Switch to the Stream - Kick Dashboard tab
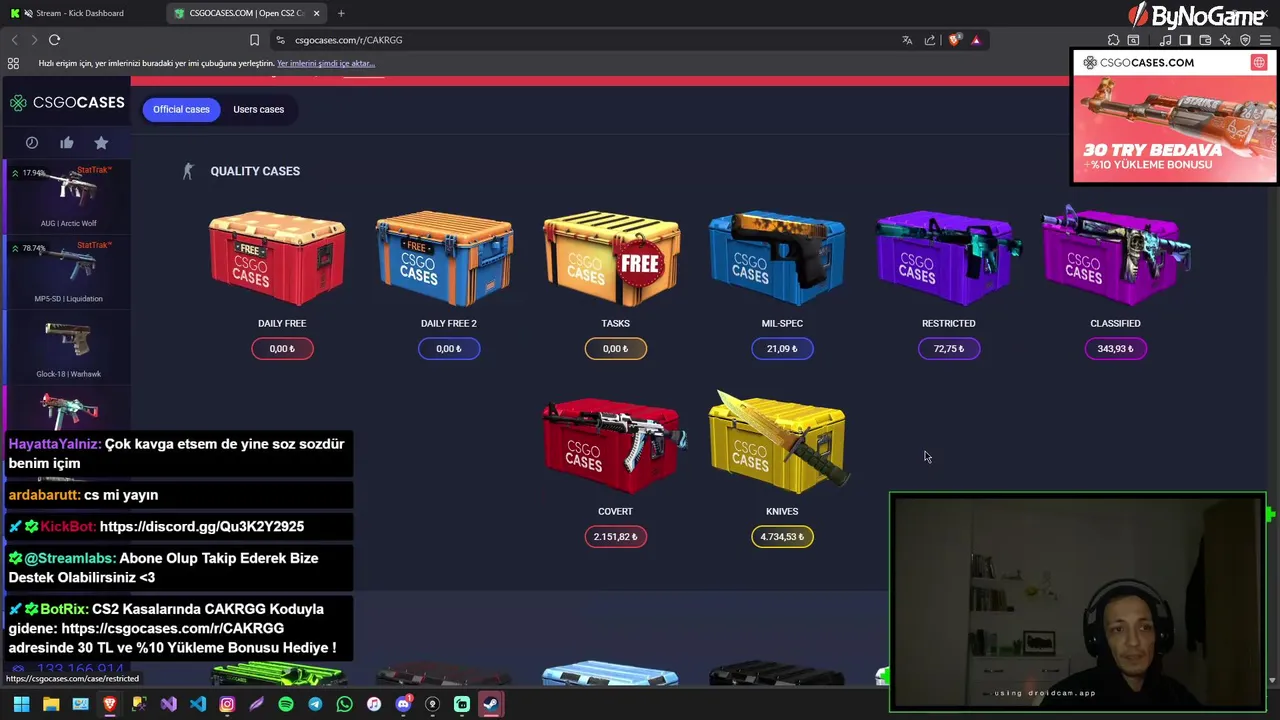The image size is (1280, 720). click(x=82, y=13)
